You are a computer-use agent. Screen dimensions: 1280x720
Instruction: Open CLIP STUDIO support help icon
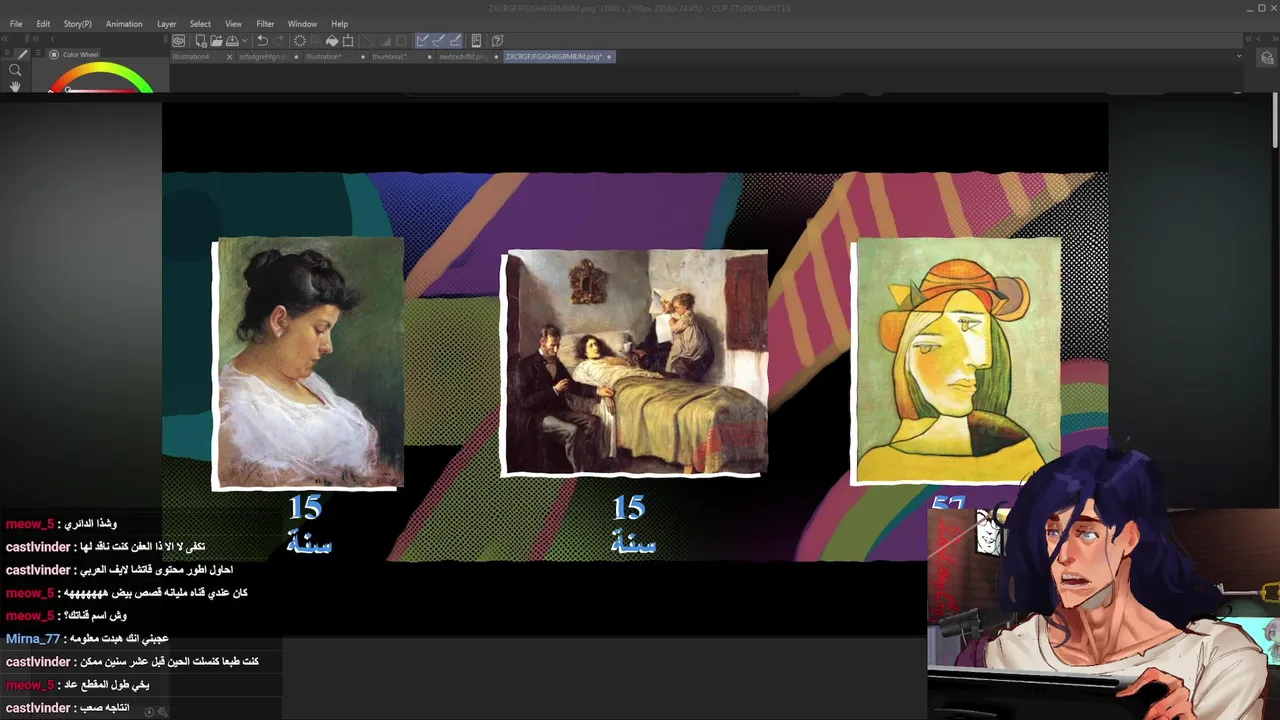coord(497,41)
